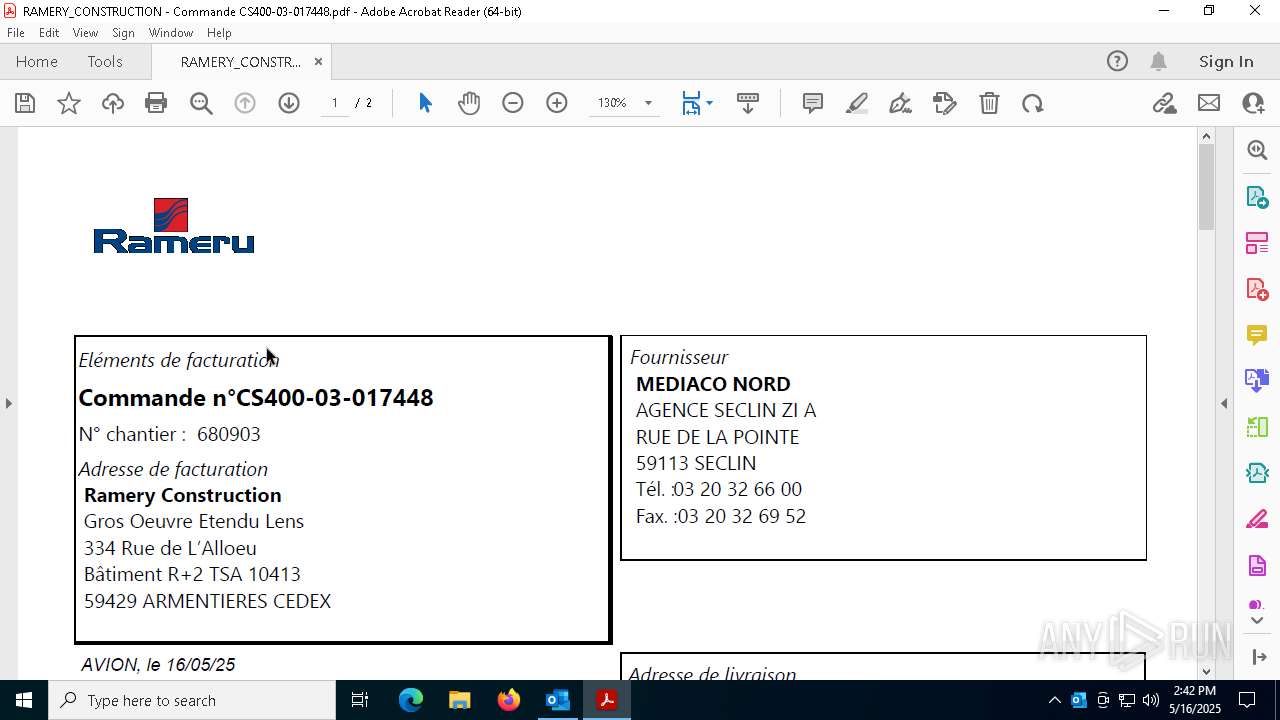Expand the left navigation pane
1280x720 pixels.
click(x=8, y=404)
